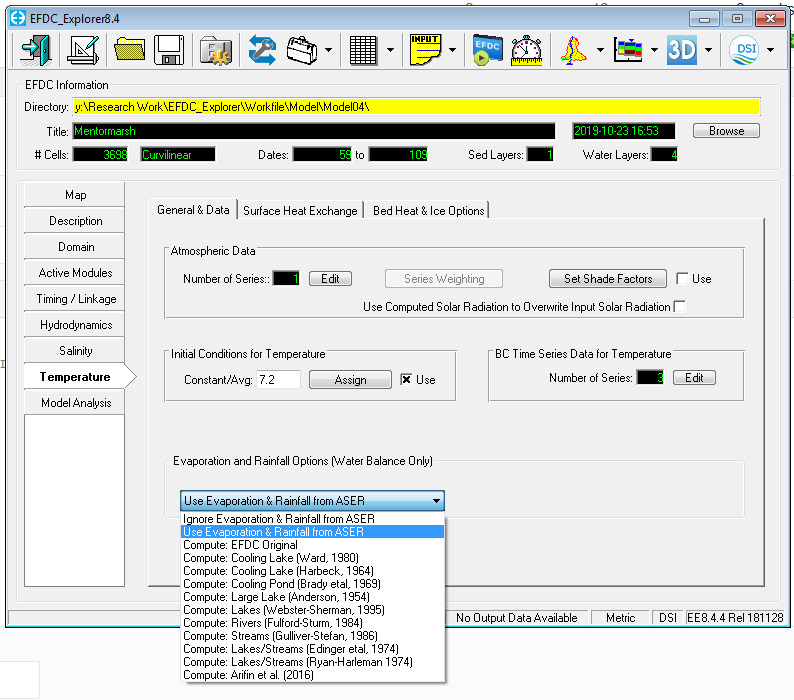Click Edit for BC Time Series Data
794x700 pixels.
point(694,378)
